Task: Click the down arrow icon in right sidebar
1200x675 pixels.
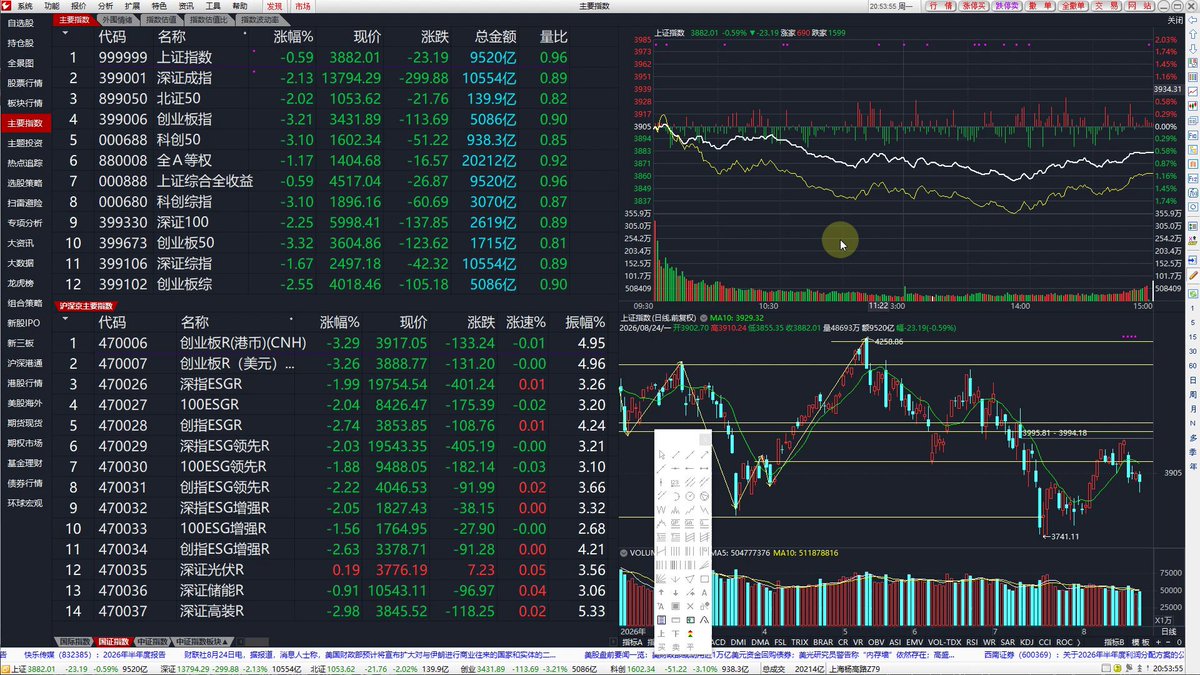Action: tap(1192, 48)
